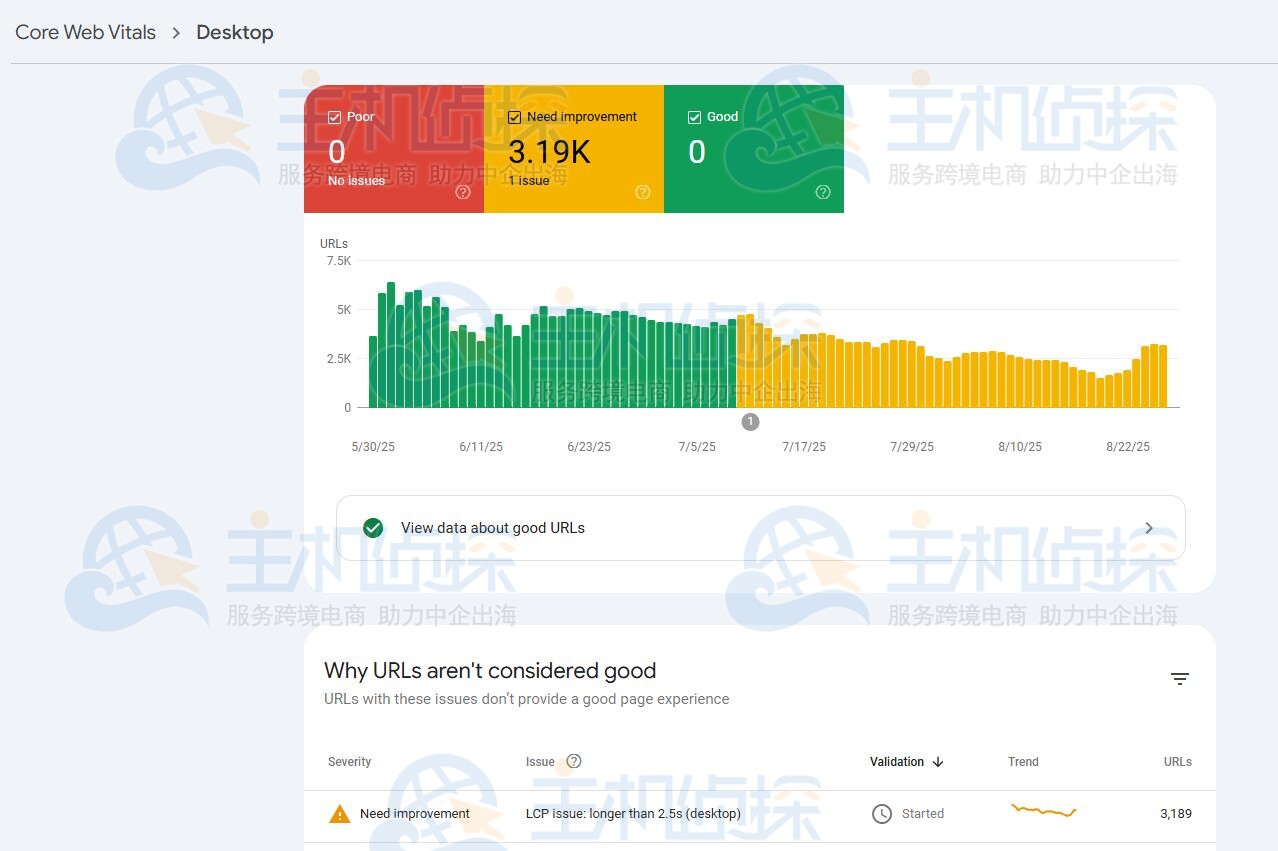Image resolution: width=1278 pixels, height=851 pixels.
Task: Click the clock icon beside Started validation
Action: (x=881, y=813)
